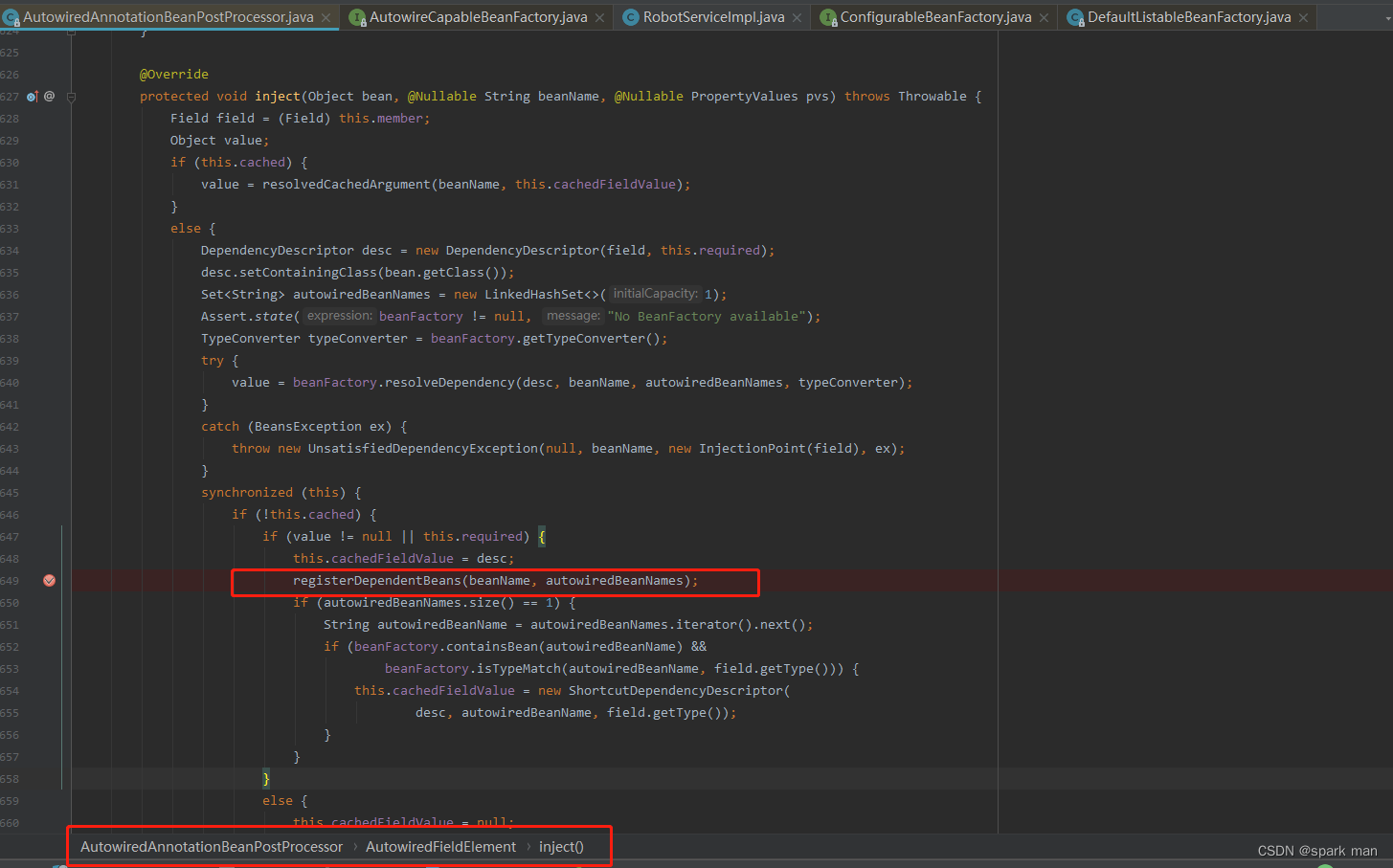Click the @ annotation gutter icon at line 627
1393x868 pixels.
pyautogui.click(x=49, y=96)
